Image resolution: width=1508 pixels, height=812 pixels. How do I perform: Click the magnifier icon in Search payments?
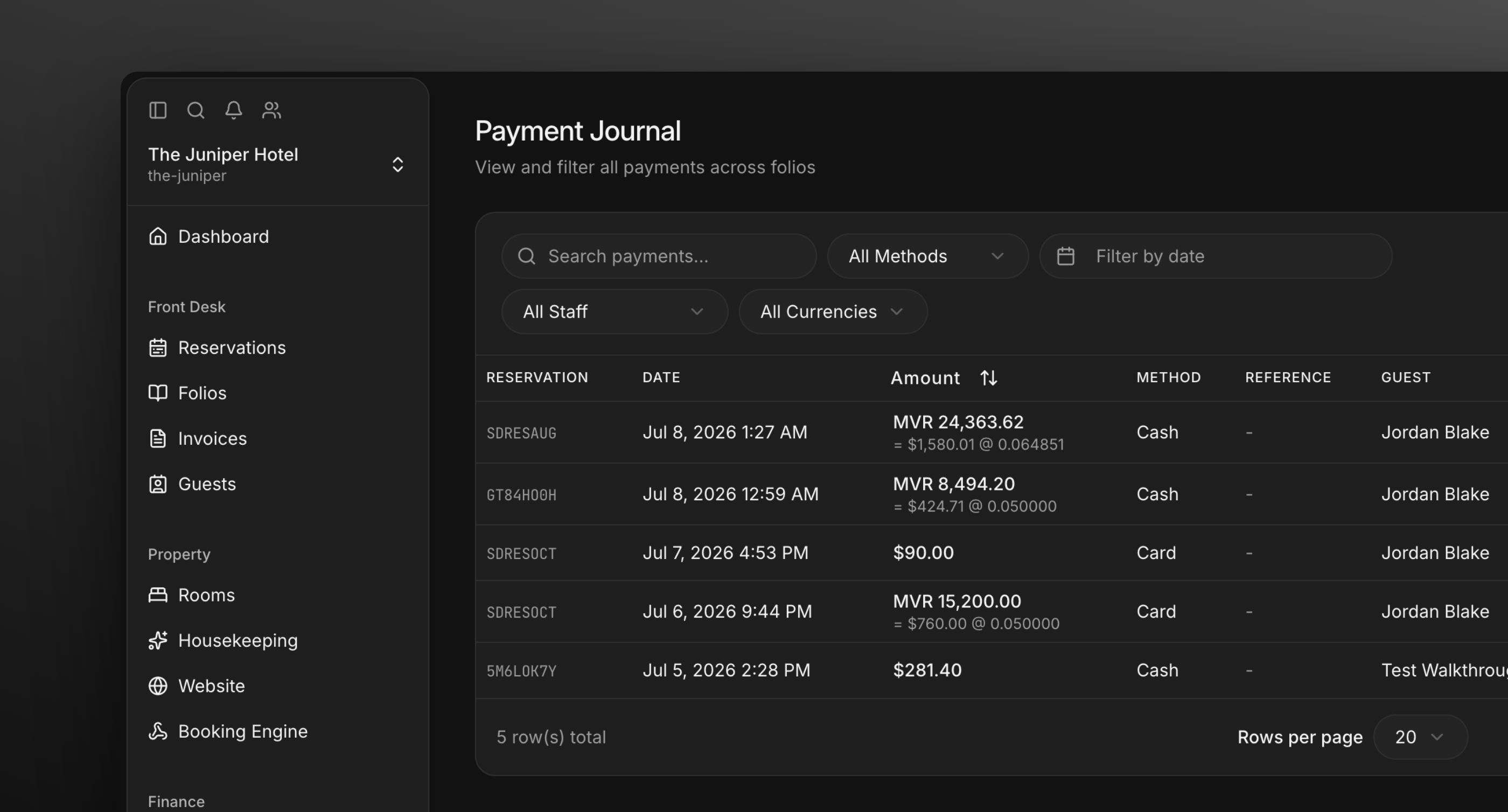[x=527, y=256]
